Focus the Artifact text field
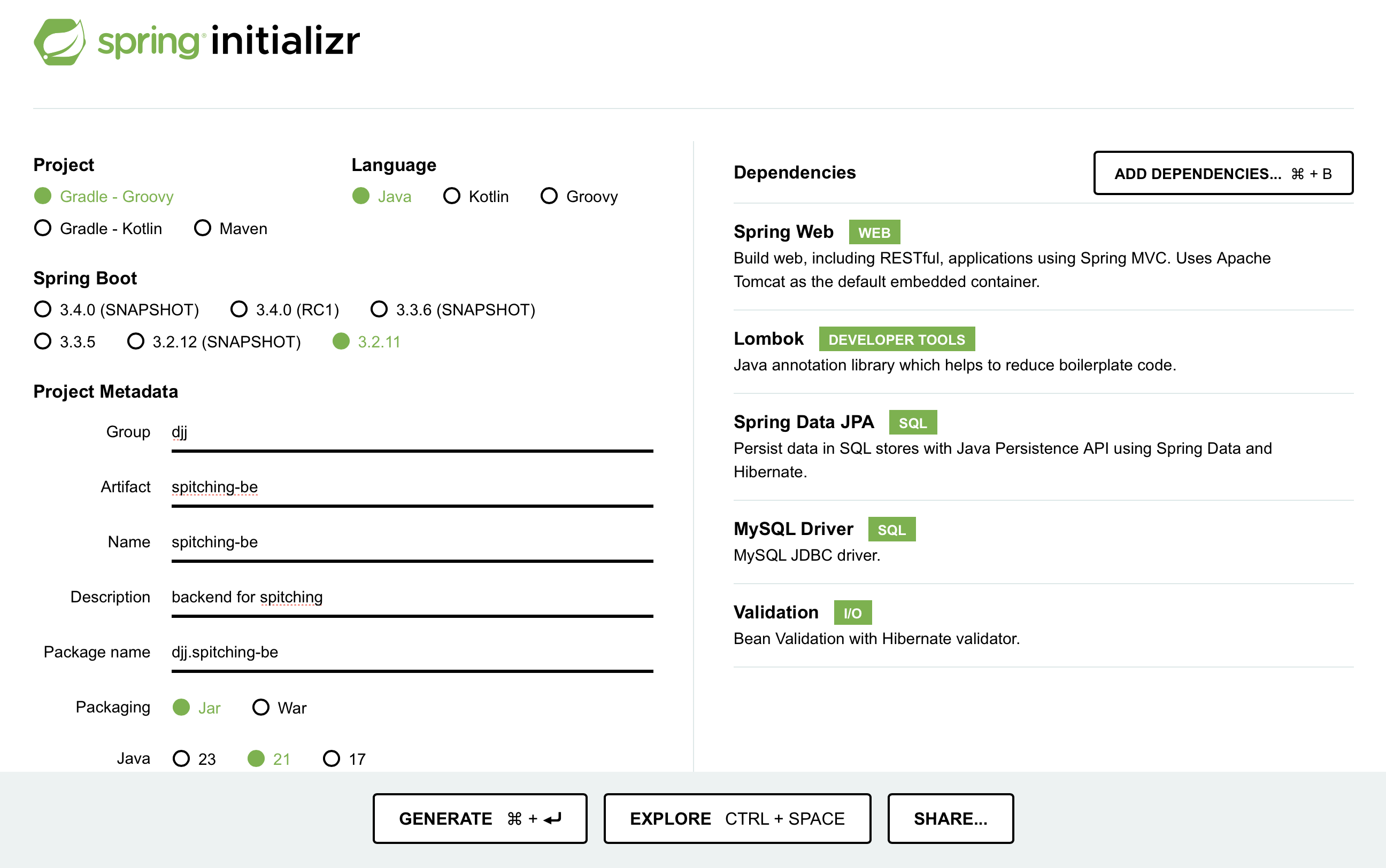Image resolution: width=1386 pixels, height=868 pixels. [412, 487]
